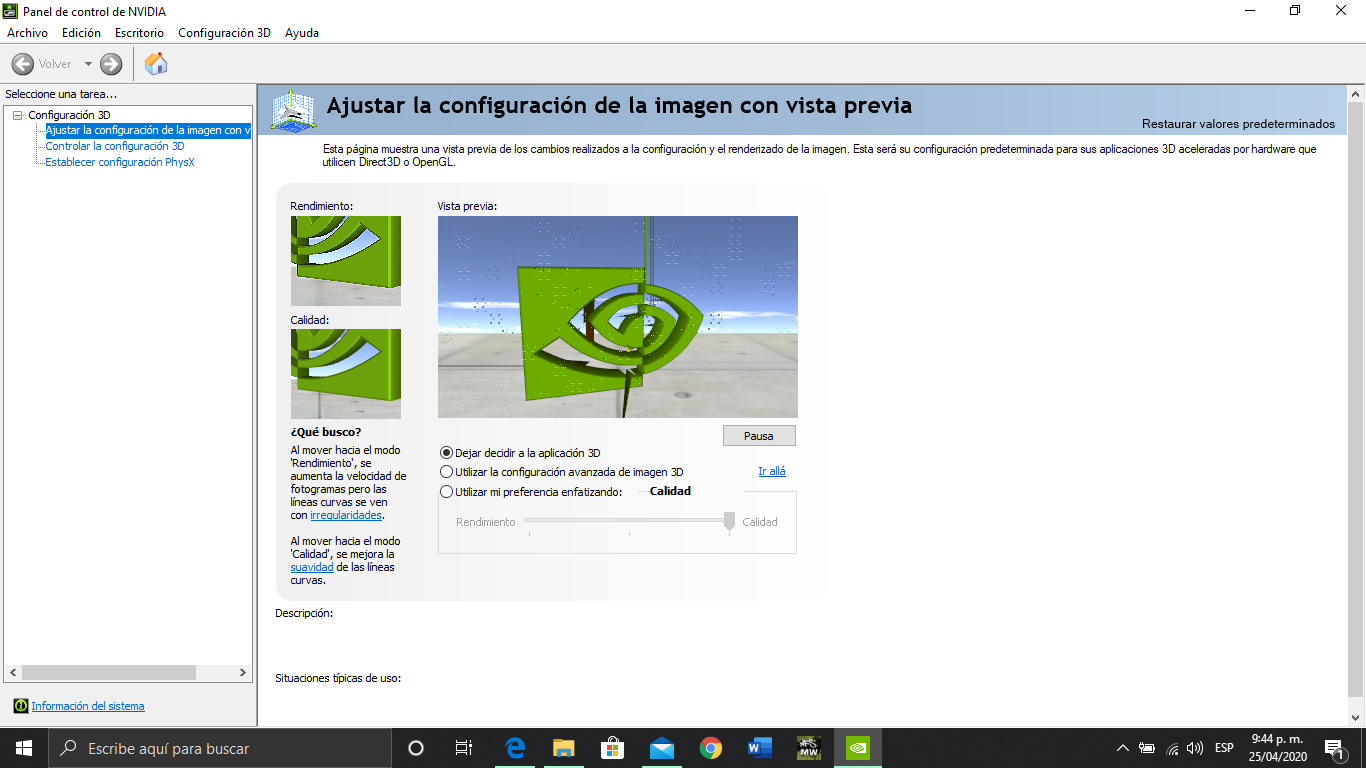Select Utilizar mi preferencia enfatizando option
This screenshot has height=768, width=1366.
(531, 491)
